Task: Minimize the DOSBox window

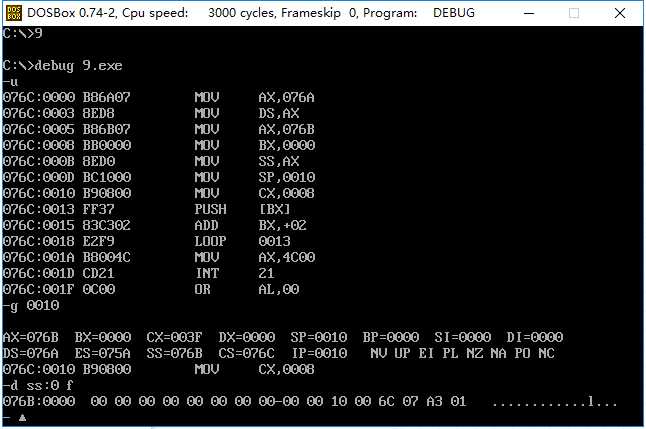Action: (529, 13)
